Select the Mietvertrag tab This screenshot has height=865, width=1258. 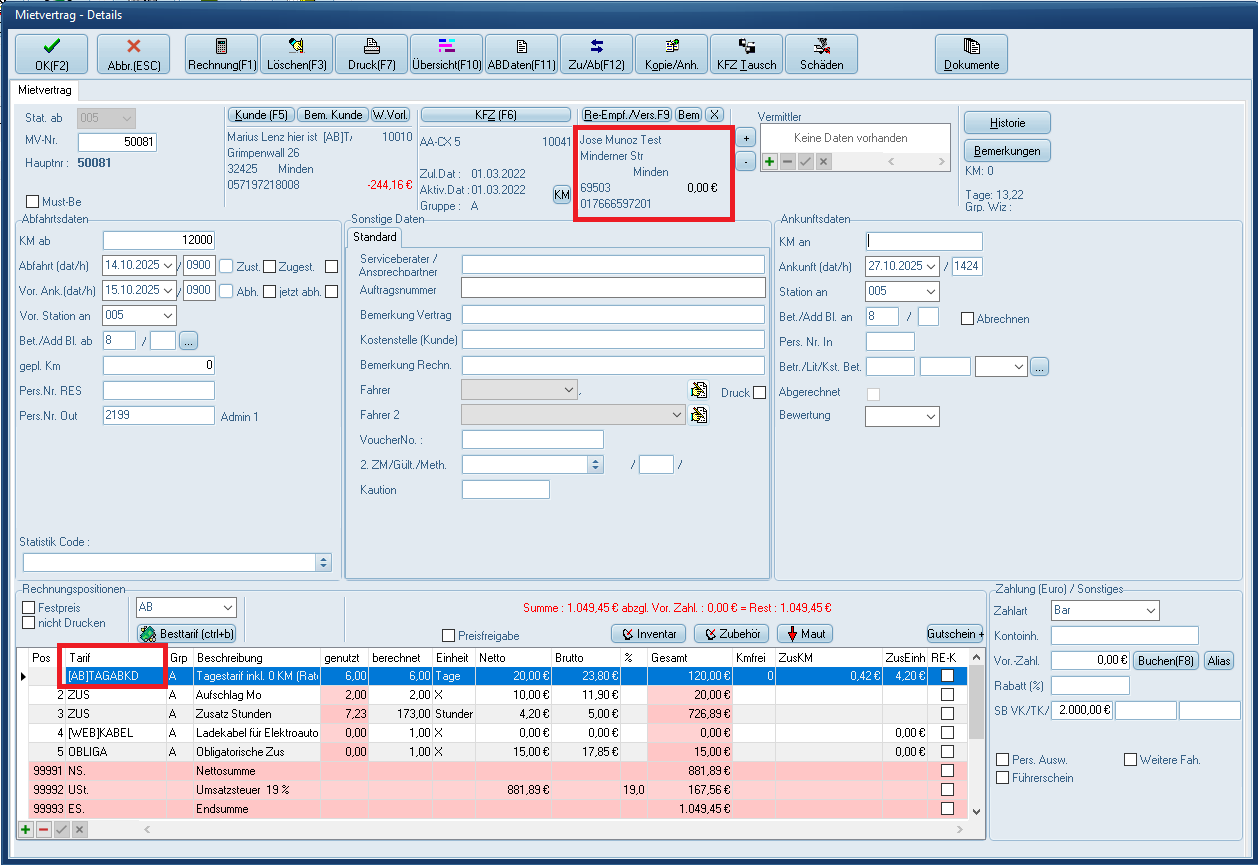point(48,90)
